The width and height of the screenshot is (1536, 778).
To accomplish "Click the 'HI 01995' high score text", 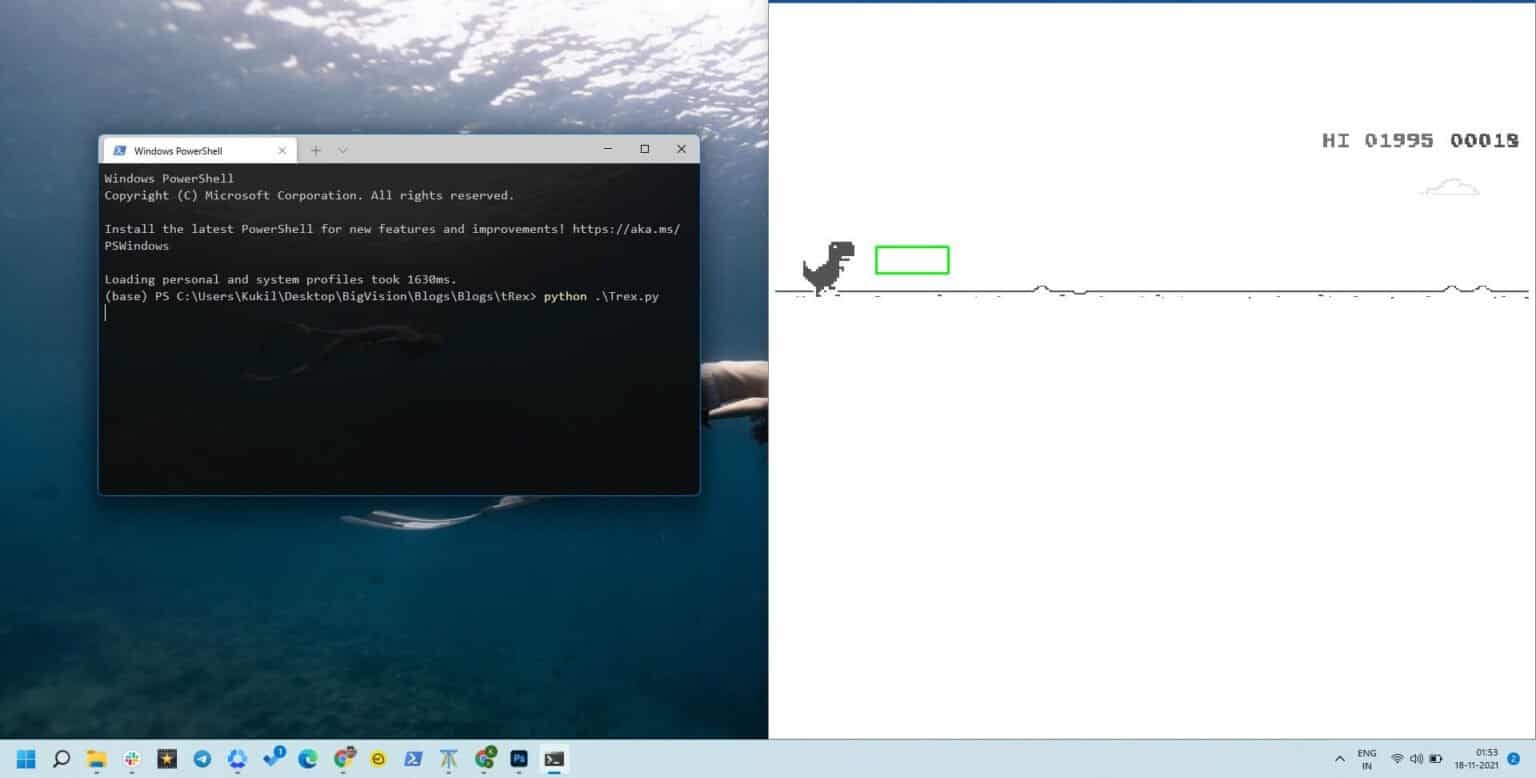I will 1377,141.
